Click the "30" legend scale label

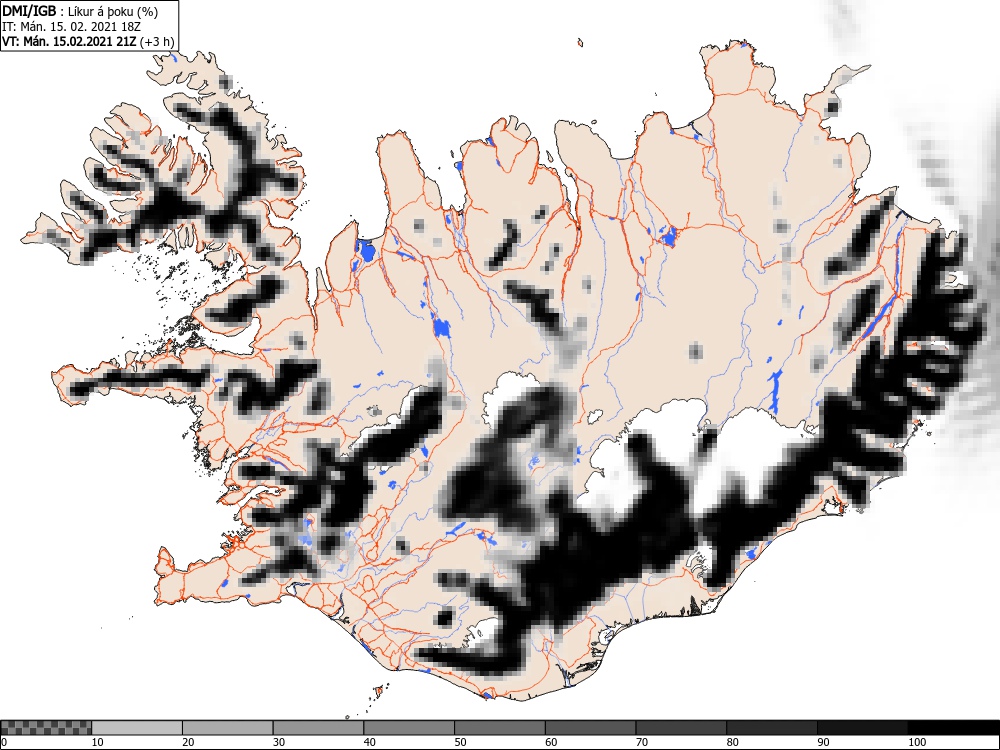click(279, 742)
